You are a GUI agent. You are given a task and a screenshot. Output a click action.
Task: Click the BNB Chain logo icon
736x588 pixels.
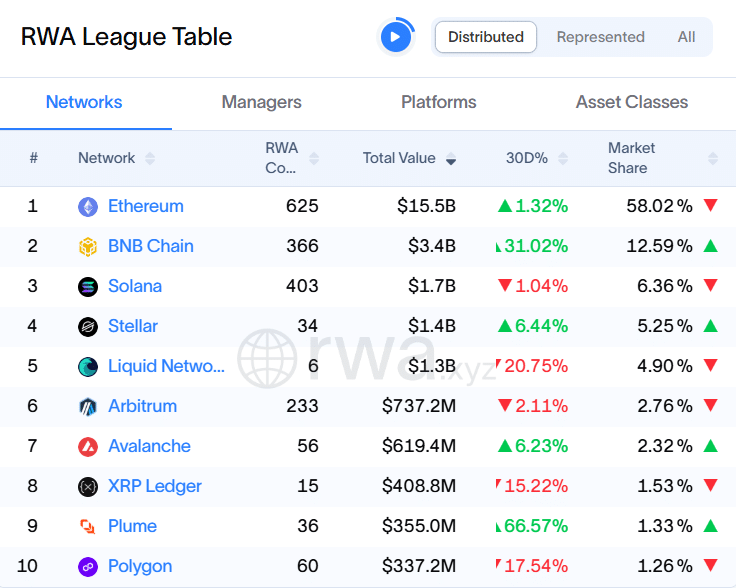88,247
